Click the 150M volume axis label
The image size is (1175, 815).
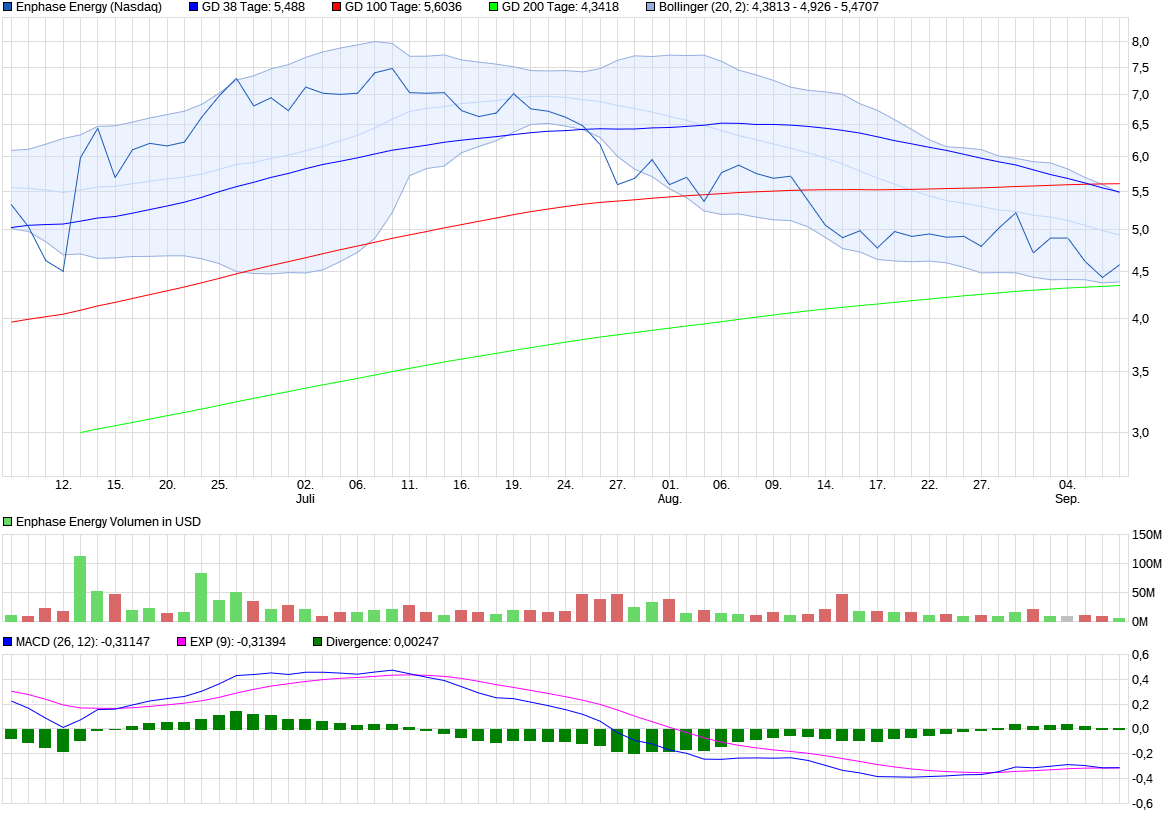1147,536
